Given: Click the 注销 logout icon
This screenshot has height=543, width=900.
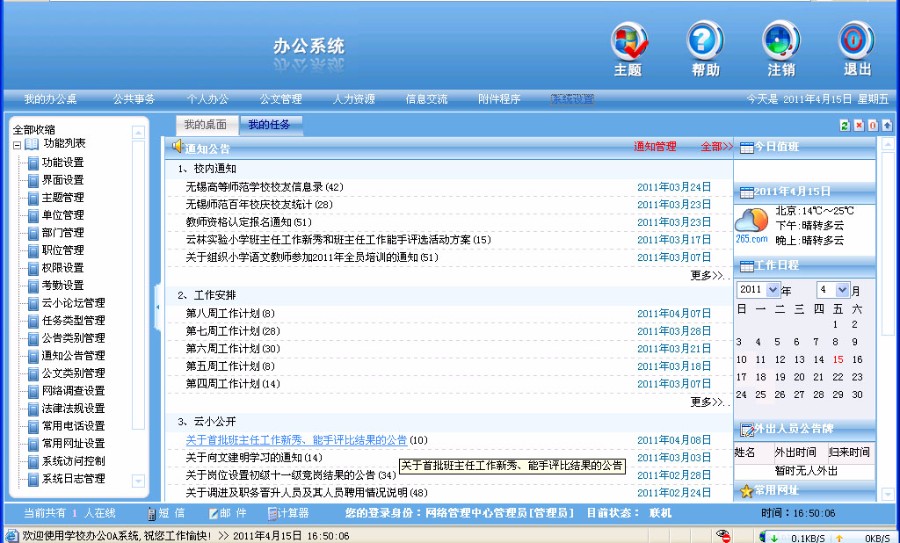Looking at the screenshot, I should (x=781, y=41).
